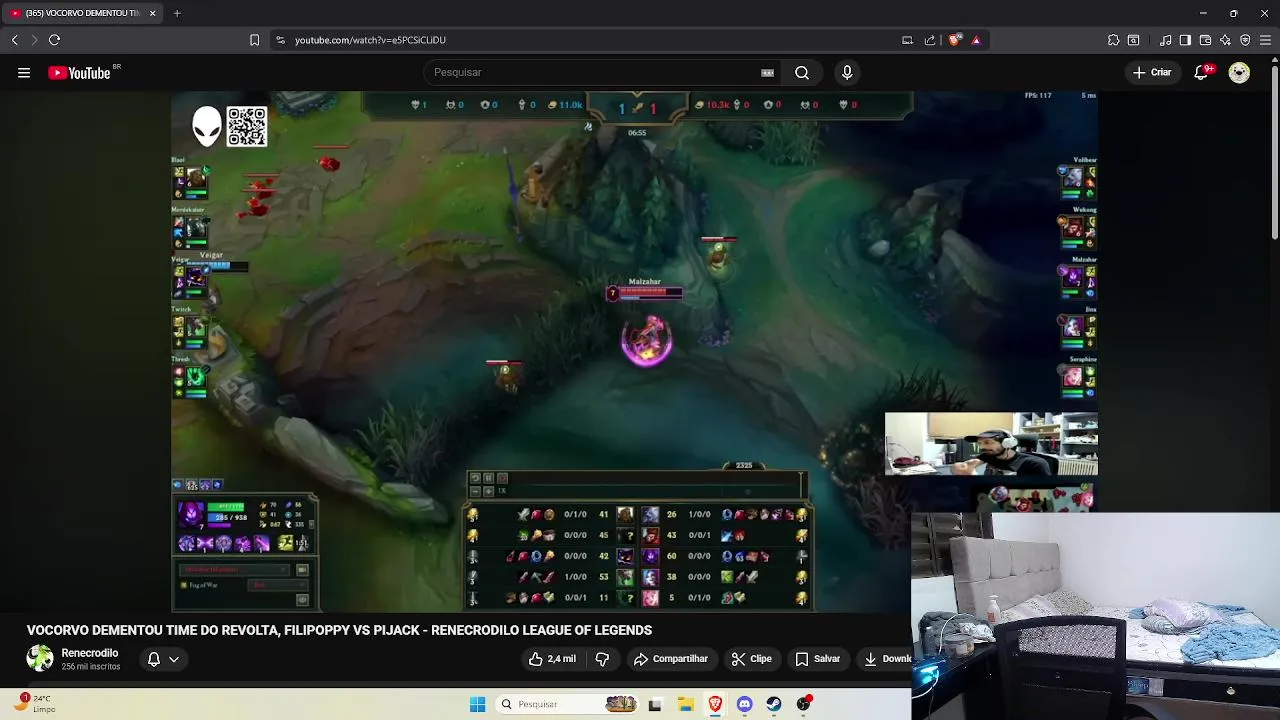Expand the subscription notification bell dropdown
The height and width of the screenshot is (720, 1280).
(x=162, y=659)
